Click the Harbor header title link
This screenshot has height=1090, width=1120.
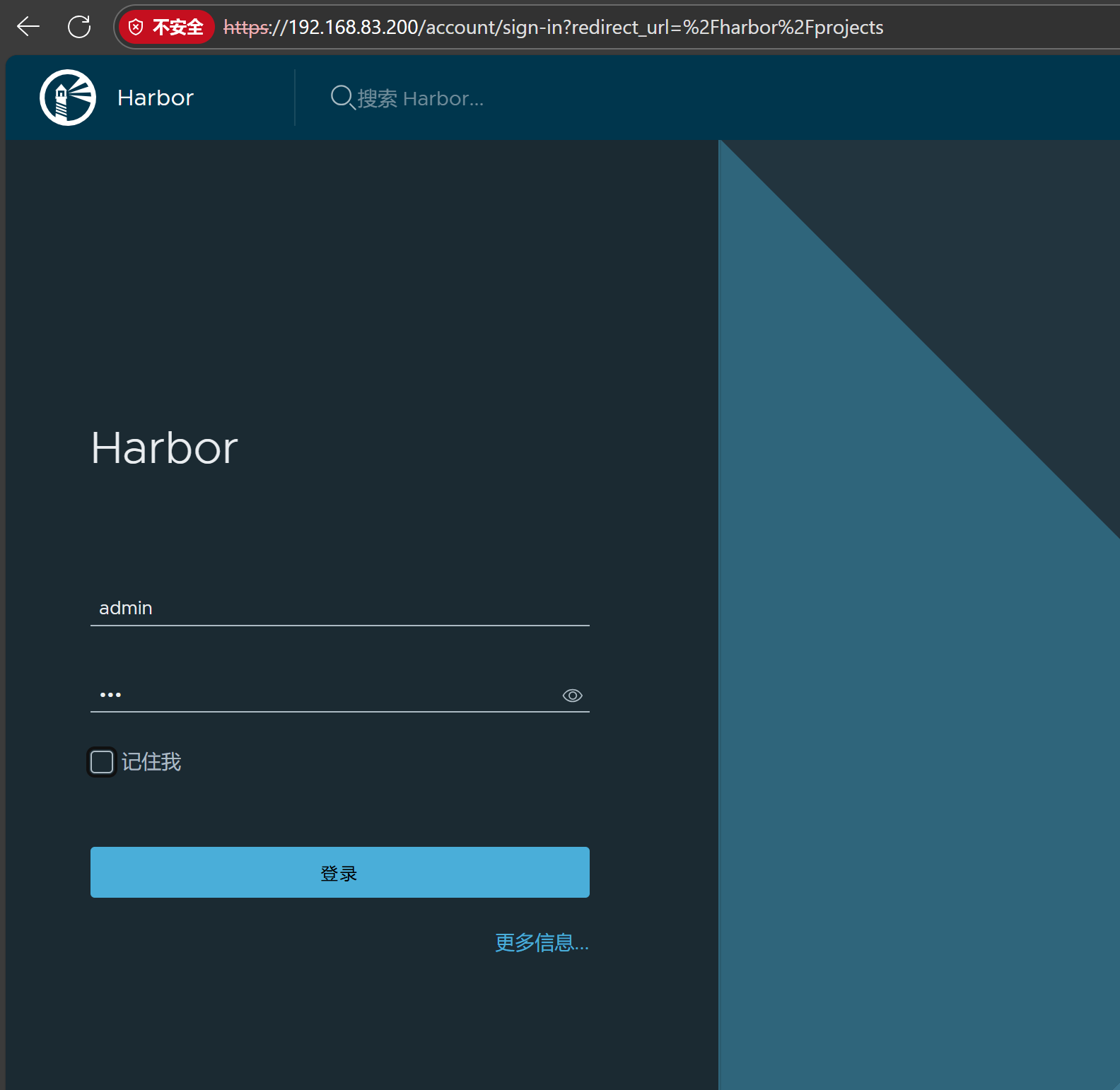[x=156, y=98]
